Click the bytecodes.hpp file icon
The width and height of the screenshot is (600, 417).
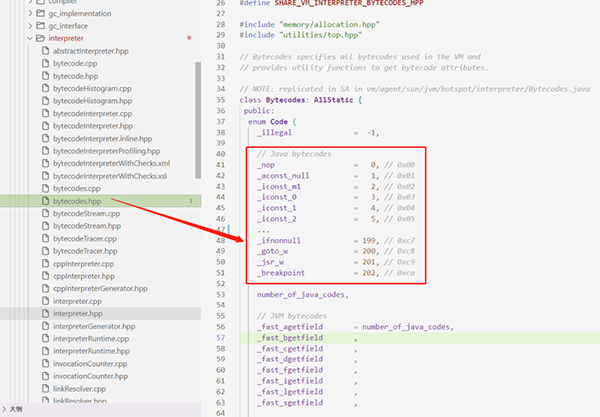click(46, 201)
